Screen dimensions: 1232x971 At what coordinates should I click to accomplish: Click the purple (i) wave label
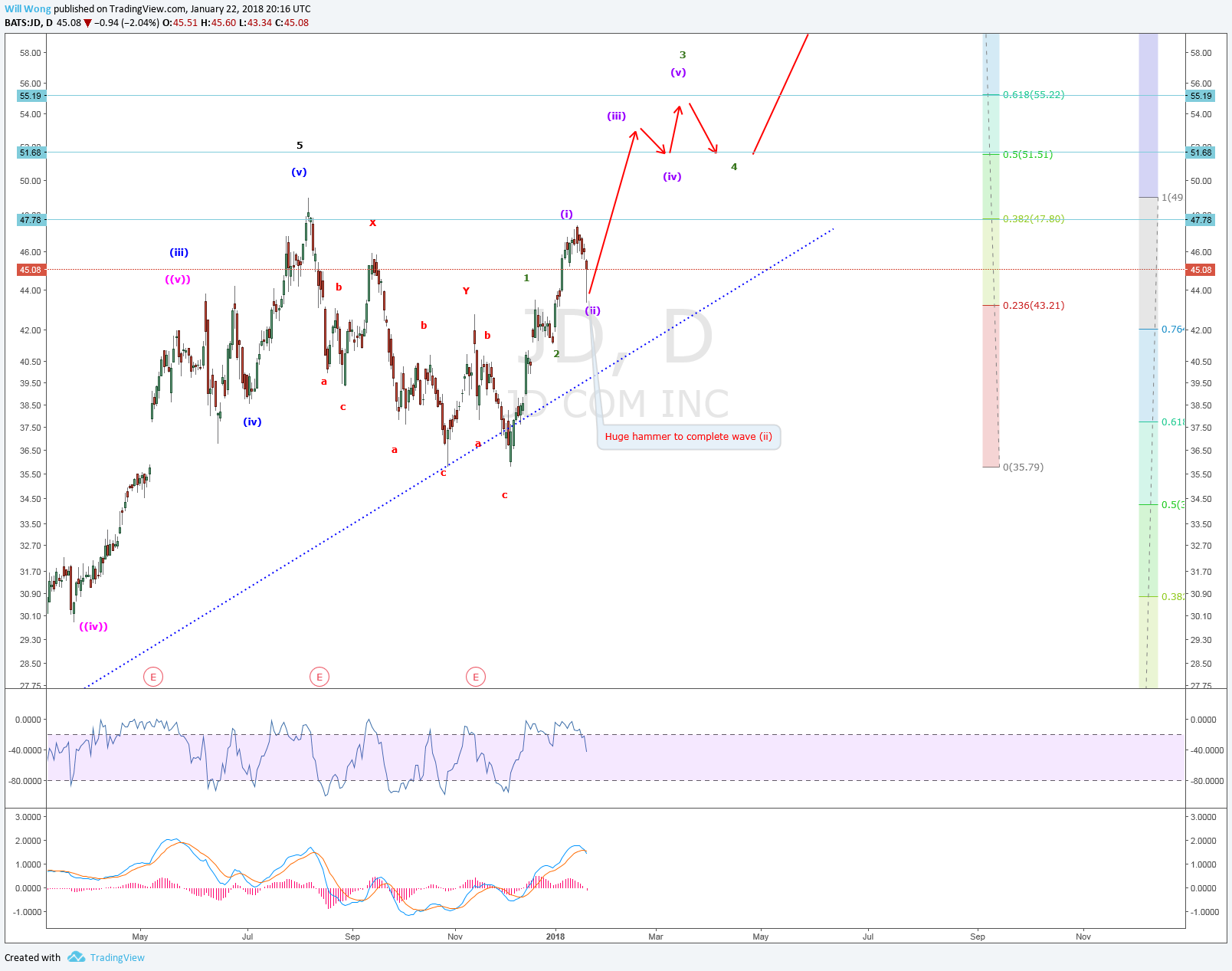(x=566, y=215)
